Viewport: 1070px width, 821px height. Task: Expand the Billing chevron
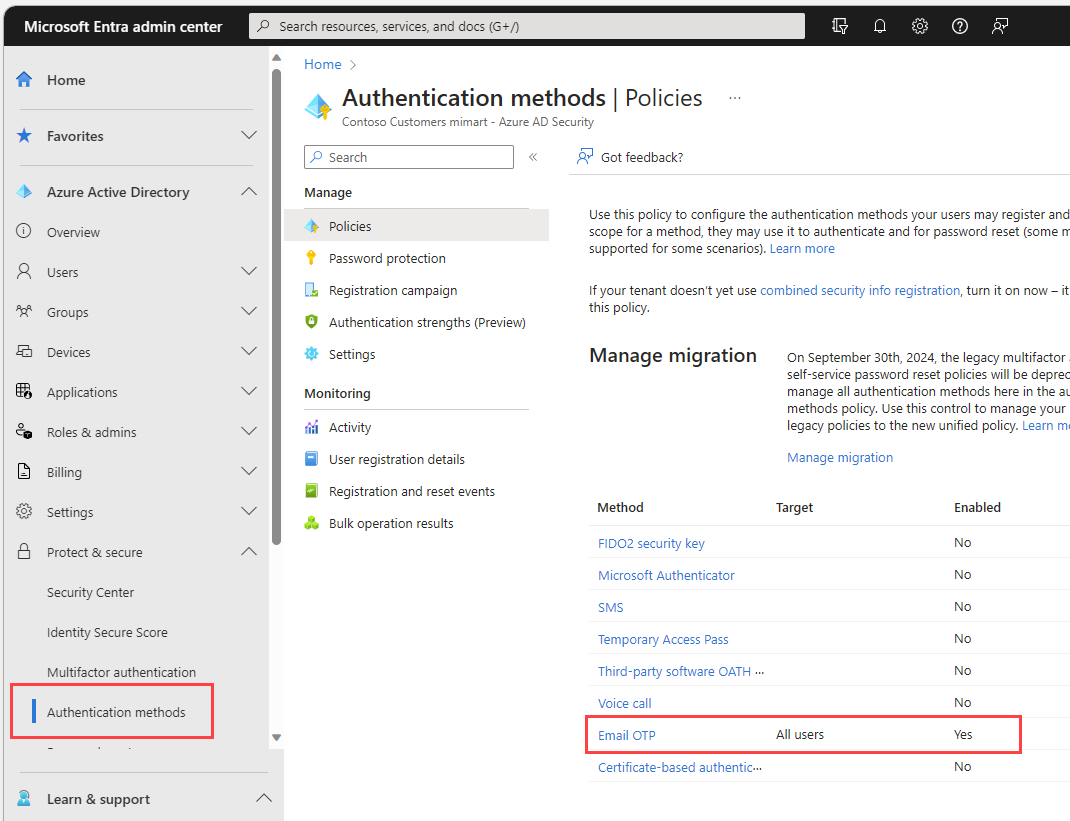[249, 471]
